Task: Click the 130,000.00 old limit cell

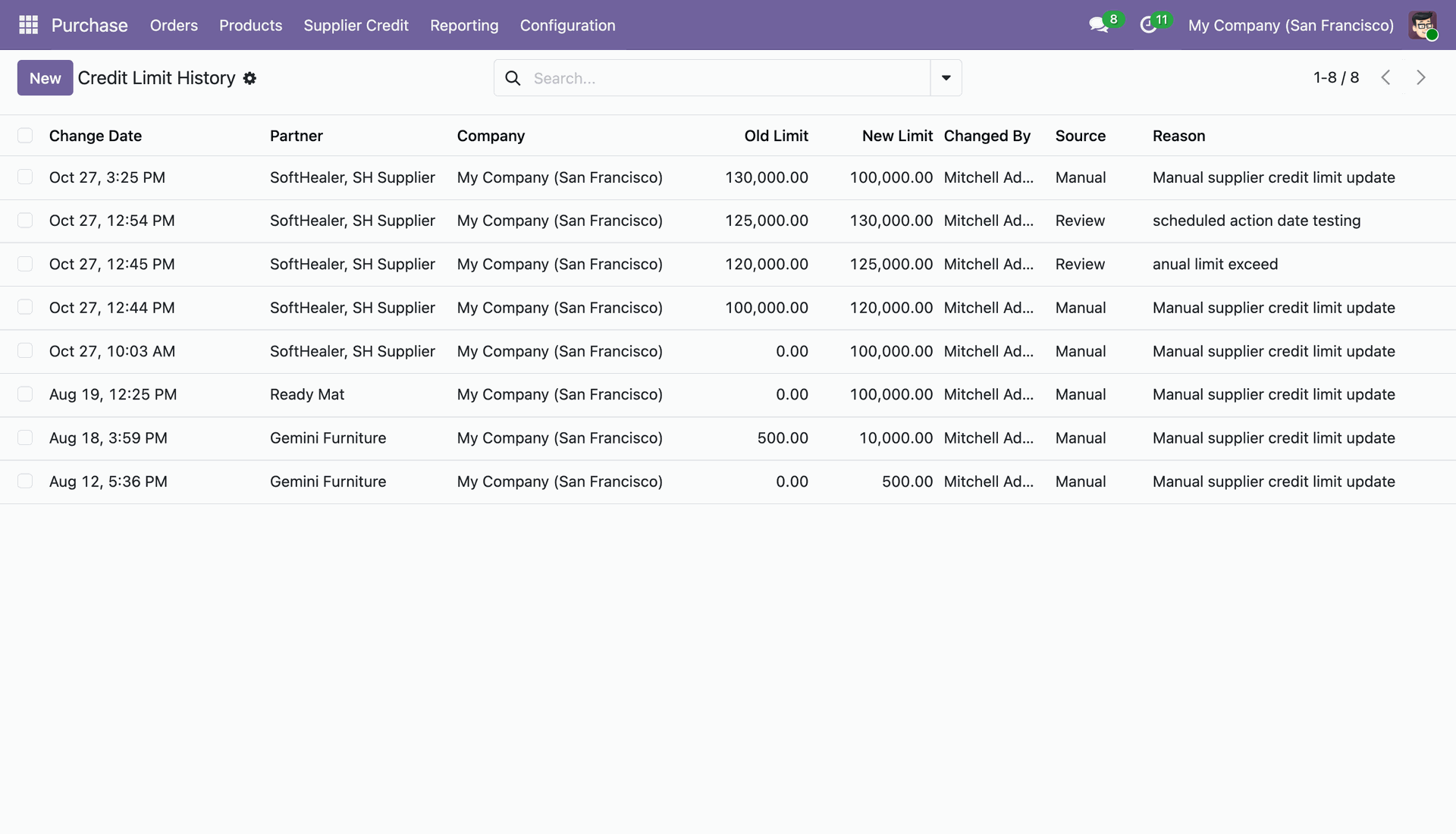Action: click(767, 177)
